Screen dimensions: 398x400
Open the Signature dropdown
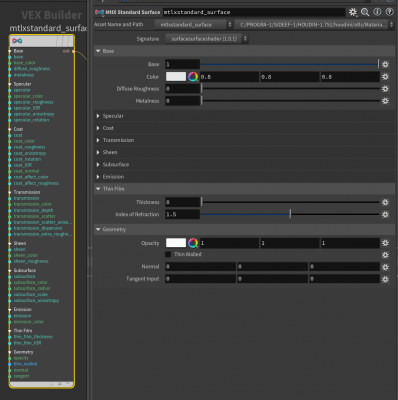(x=207, y=39)
